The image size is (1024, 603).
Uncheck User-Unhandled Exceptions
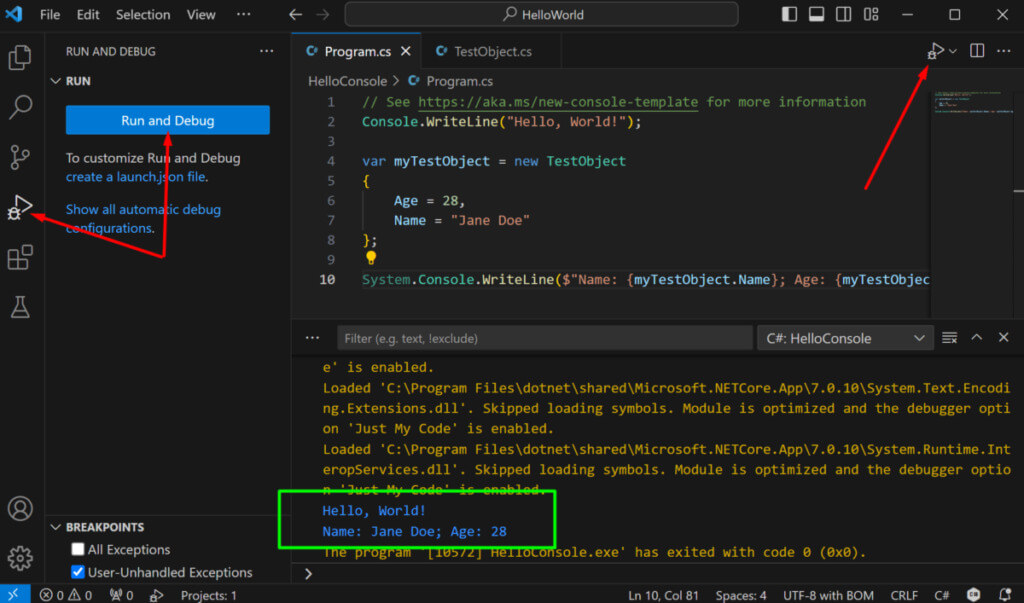(77, 572)
